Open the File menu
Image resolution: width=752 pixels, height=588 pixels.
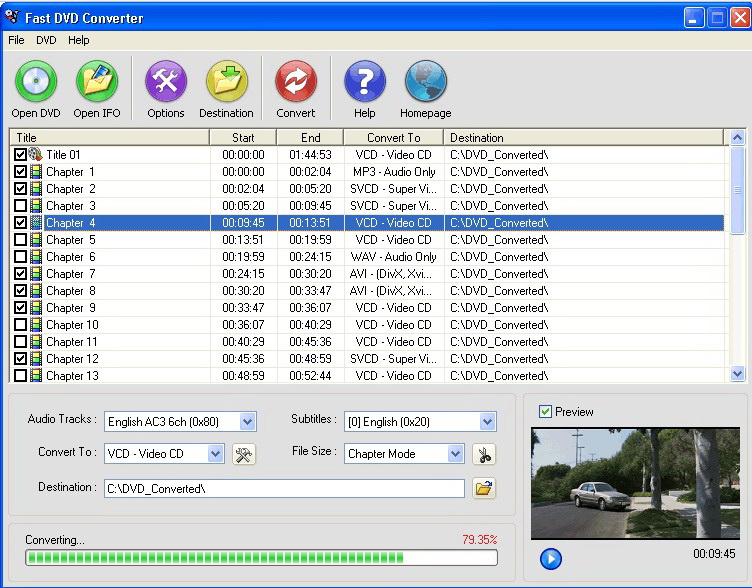point(16,40)
